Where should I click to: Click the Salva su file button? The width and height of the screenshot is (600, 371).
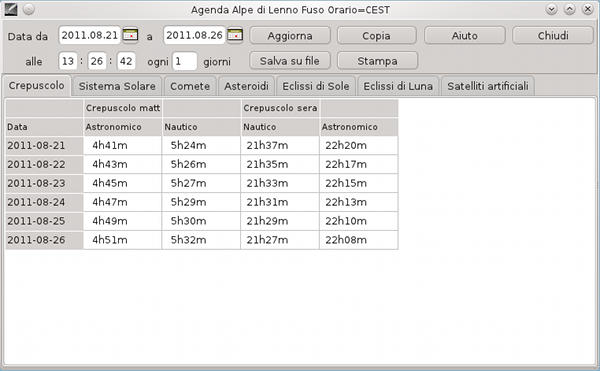pyautogui.click(x=290, y=61)
